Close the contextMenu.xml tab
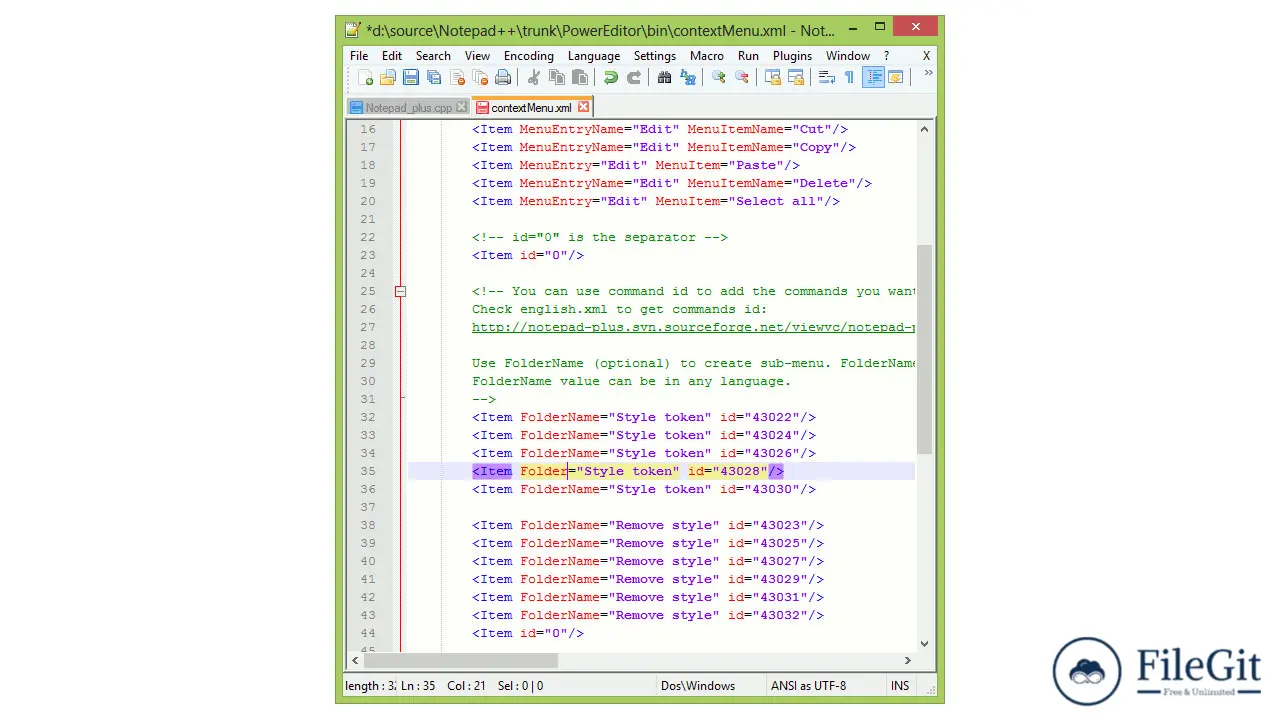This screenshot has height=720, width=1280. [583, 107]
